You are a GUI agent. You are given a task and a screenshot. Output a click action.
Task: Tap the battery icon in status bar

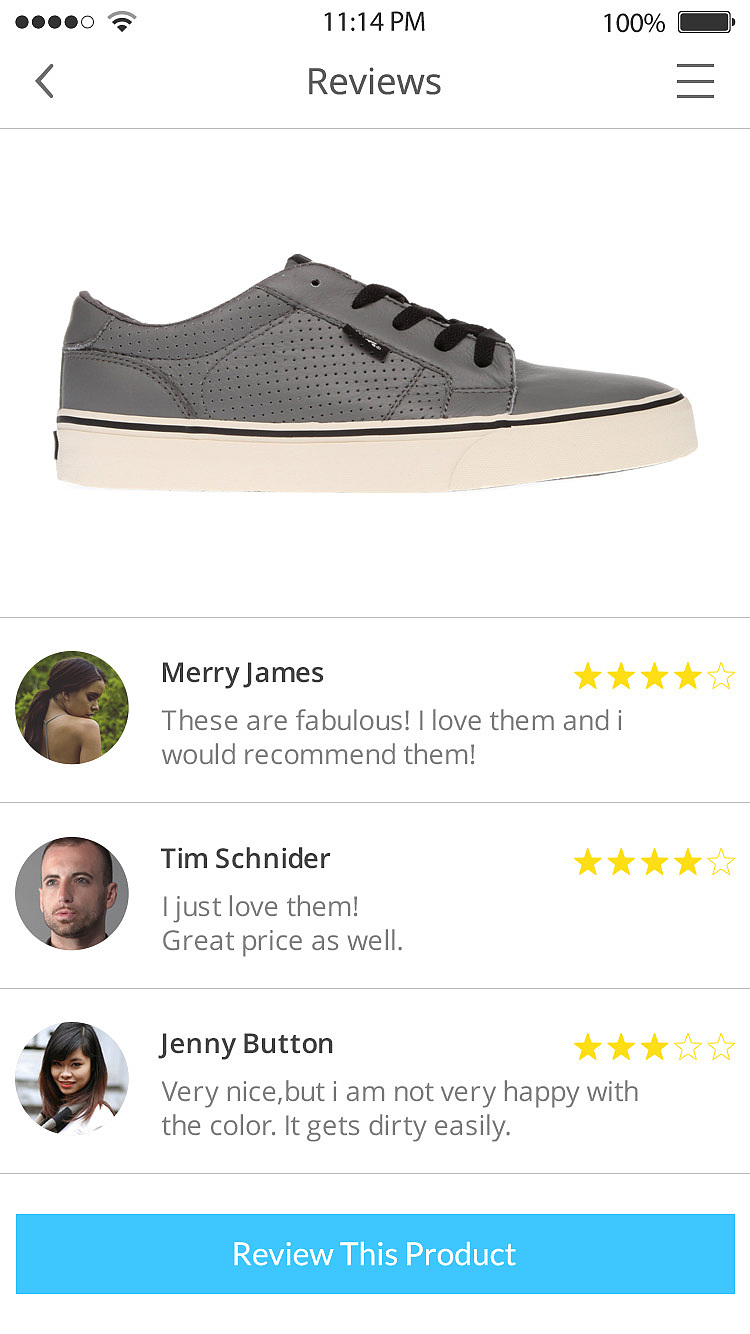(x=706, y=22)
